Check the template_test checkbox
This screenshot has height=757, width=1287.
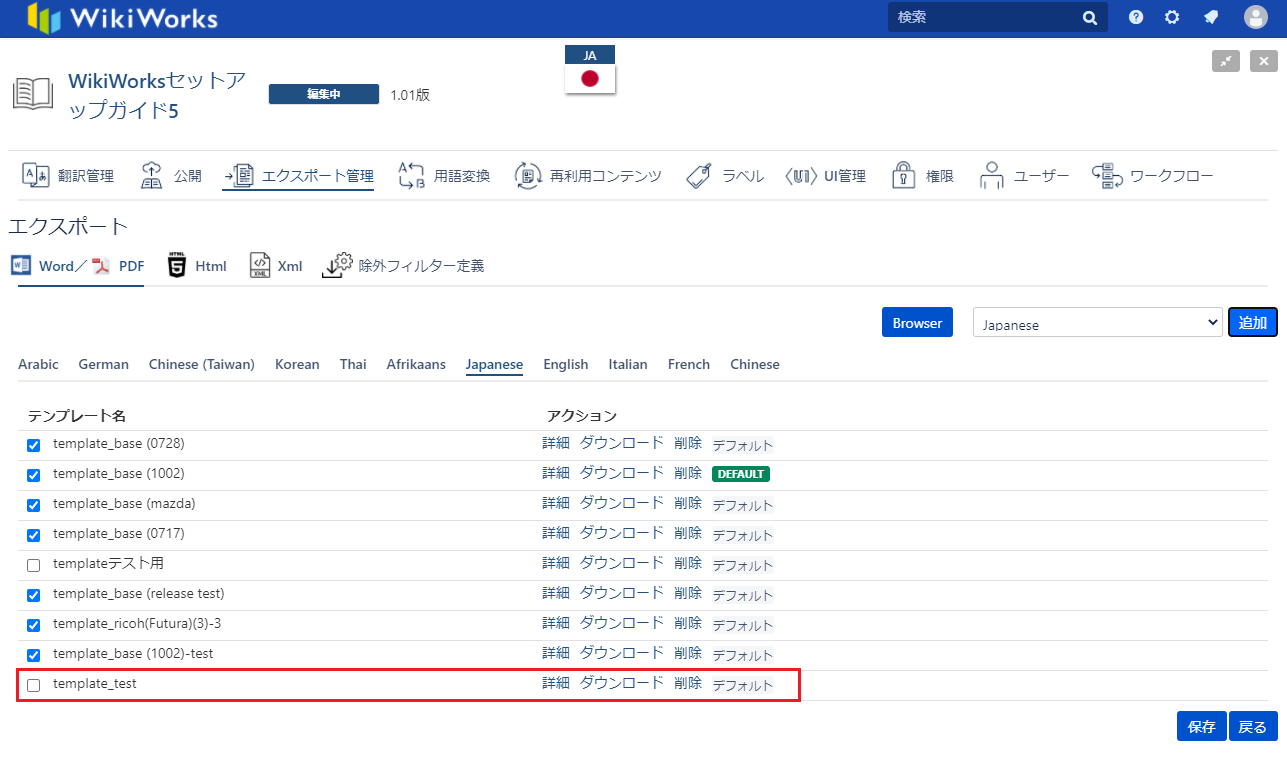click(x=33, y=685)
